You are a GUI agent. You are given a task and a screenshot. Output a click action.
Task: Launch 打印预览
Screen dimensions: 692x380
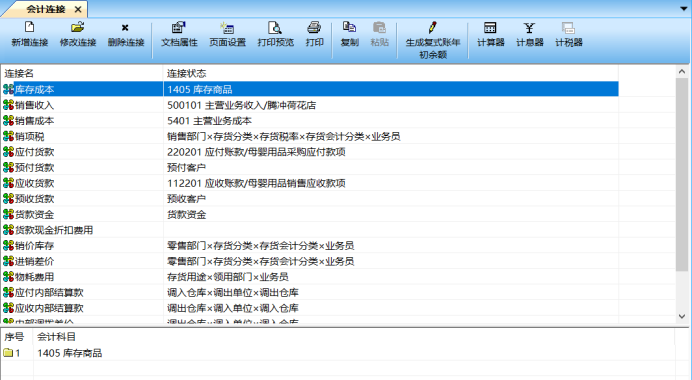[275, 27]
